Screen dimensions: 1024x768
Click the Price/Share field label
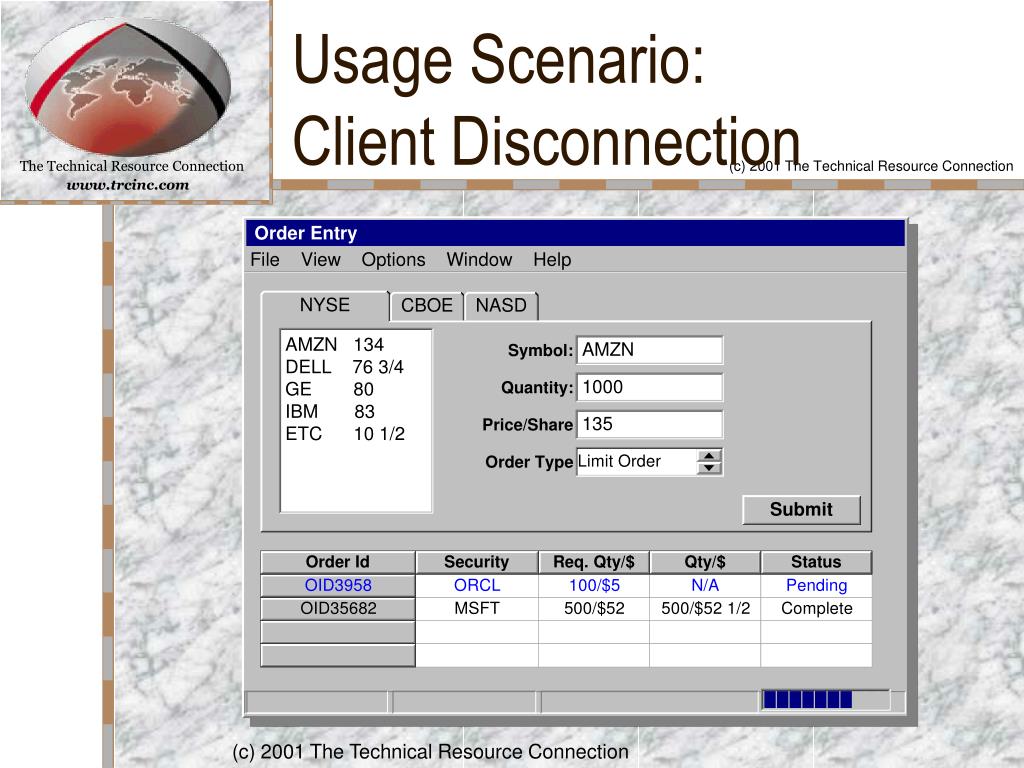528,425
